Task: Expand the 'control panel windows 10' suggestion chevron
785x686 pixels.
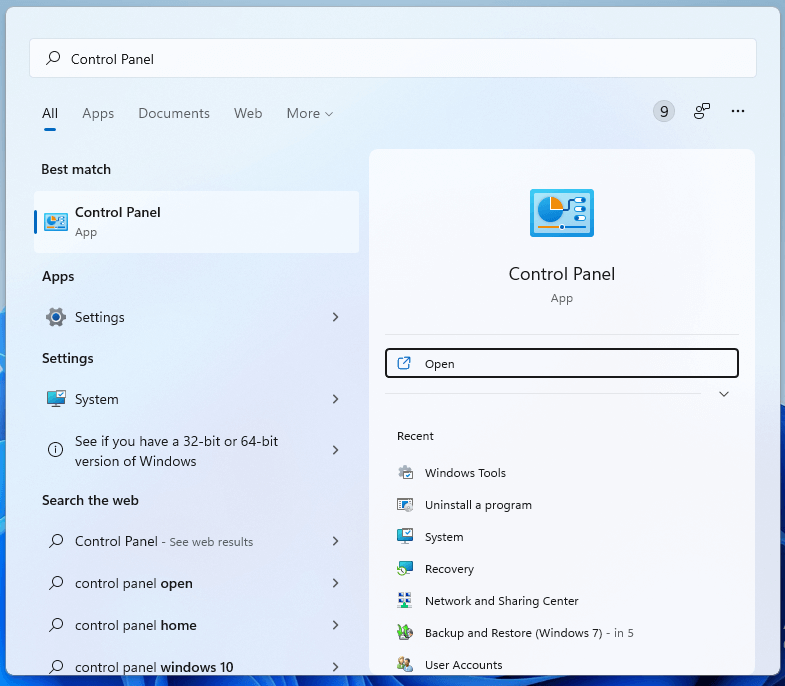Action: pyautogui.click(x=335, y=667)
